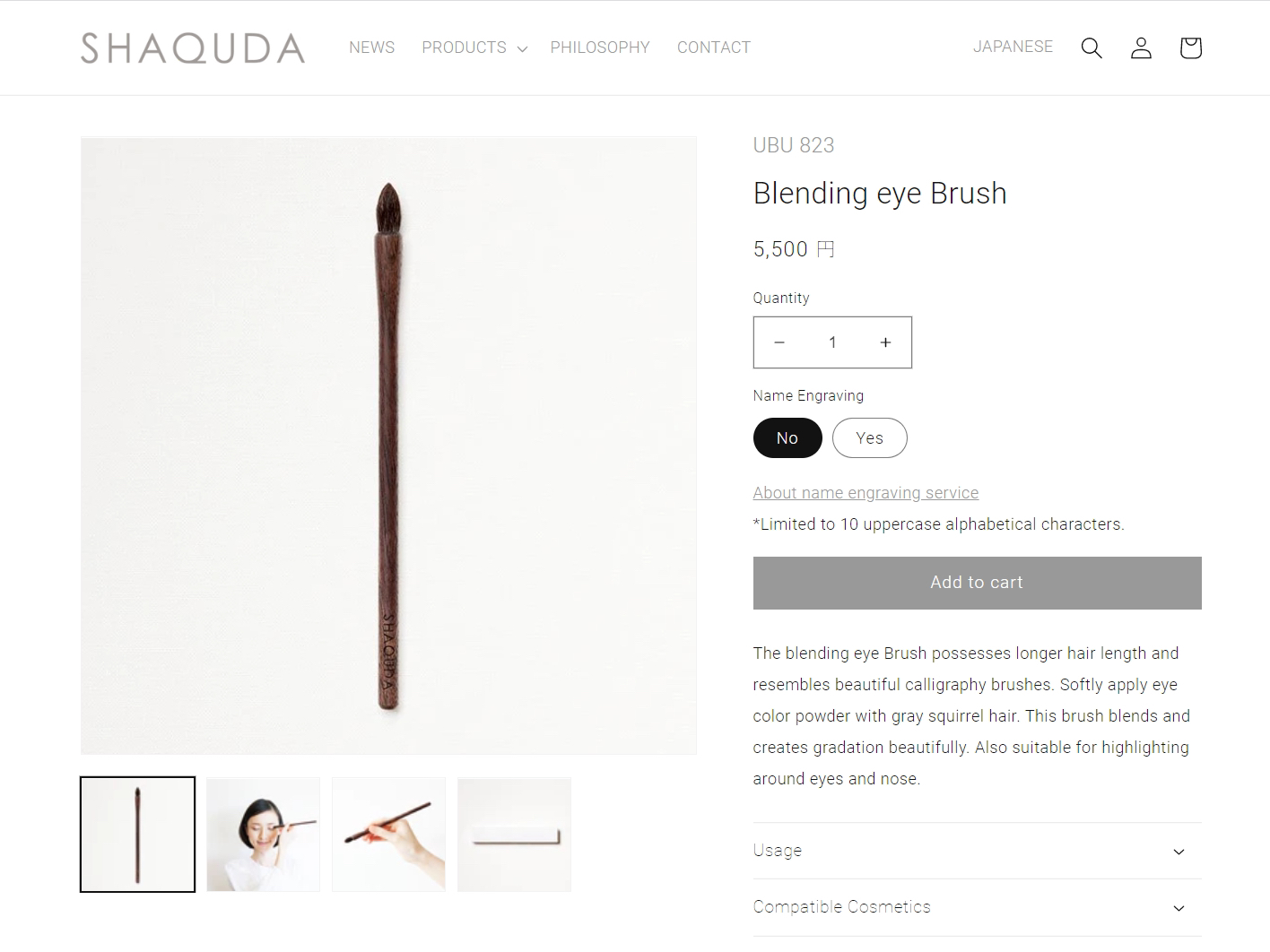The image size is (1270, 952).
Task: Edit the quantity number field
Action: click(x=832, y=342)
